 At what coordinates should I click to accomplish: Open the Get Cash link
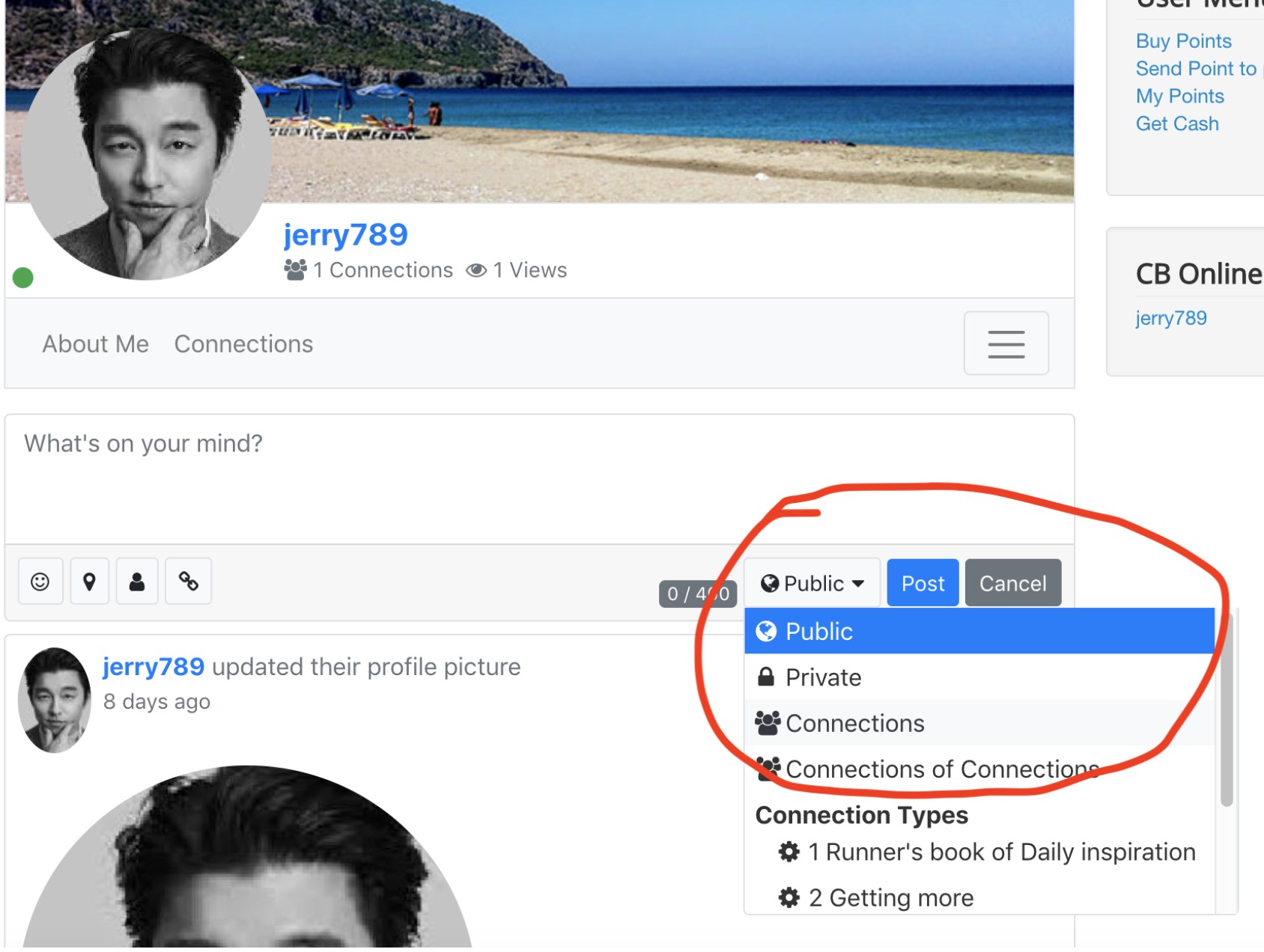[x=1177, y=124]
